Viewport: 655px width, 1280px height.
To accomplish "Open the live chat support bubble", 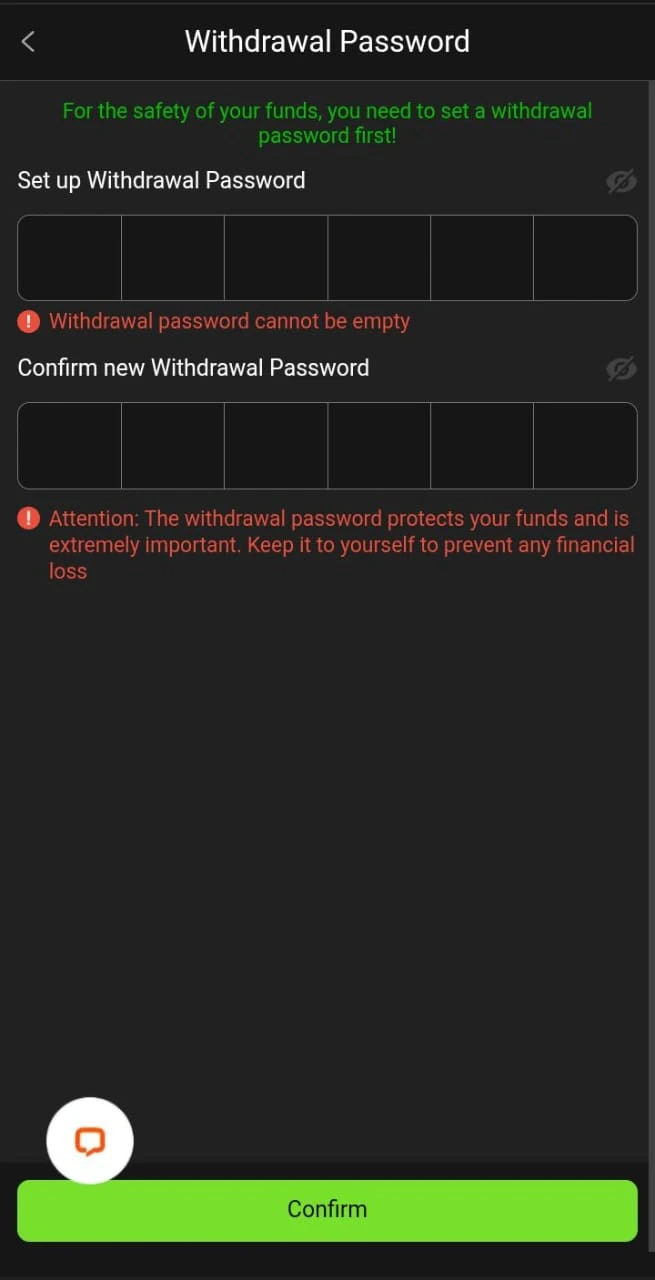I will [90, 1141].
